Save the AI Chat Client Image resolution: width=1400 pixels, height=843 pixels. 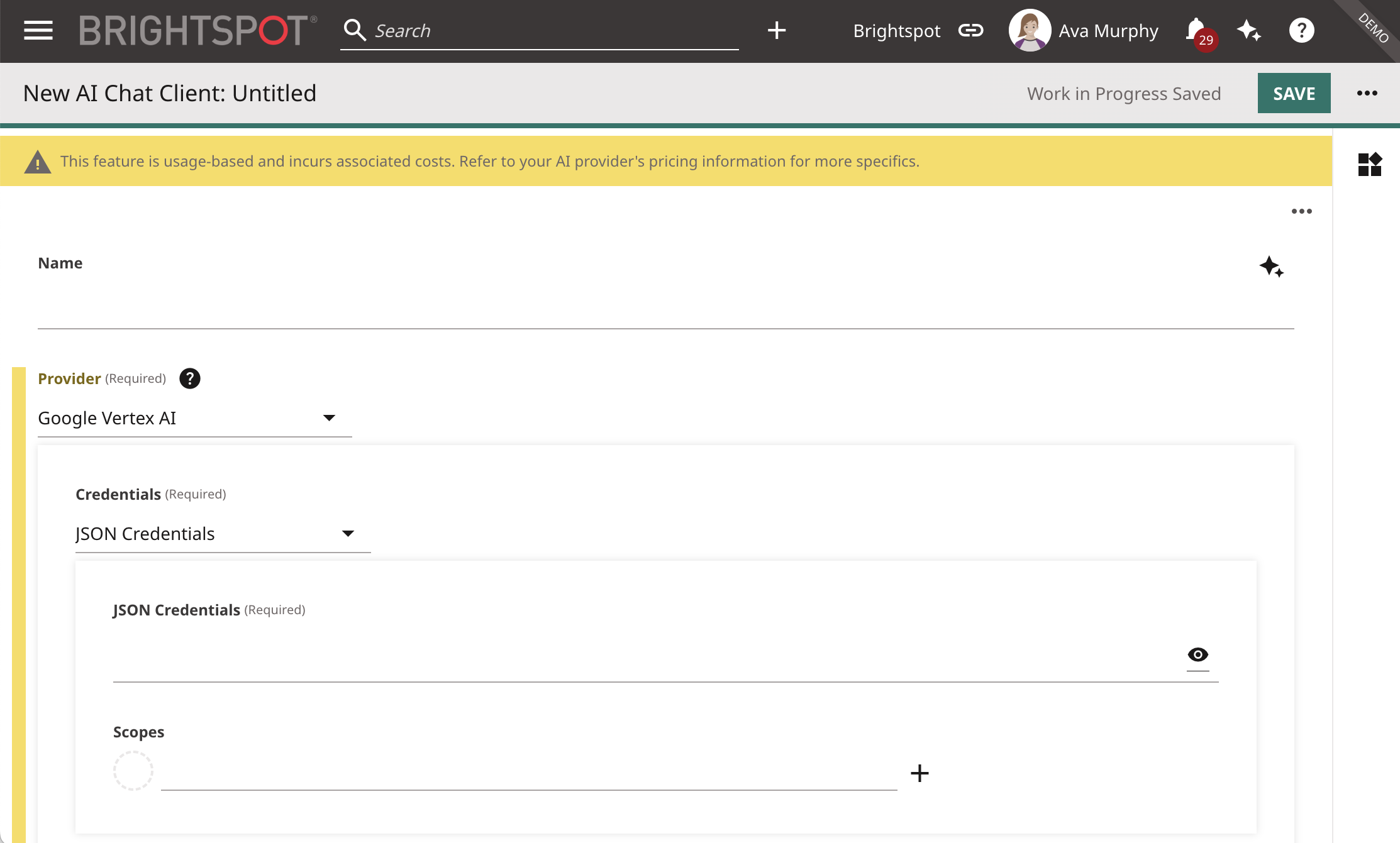tap(1294, 93)
